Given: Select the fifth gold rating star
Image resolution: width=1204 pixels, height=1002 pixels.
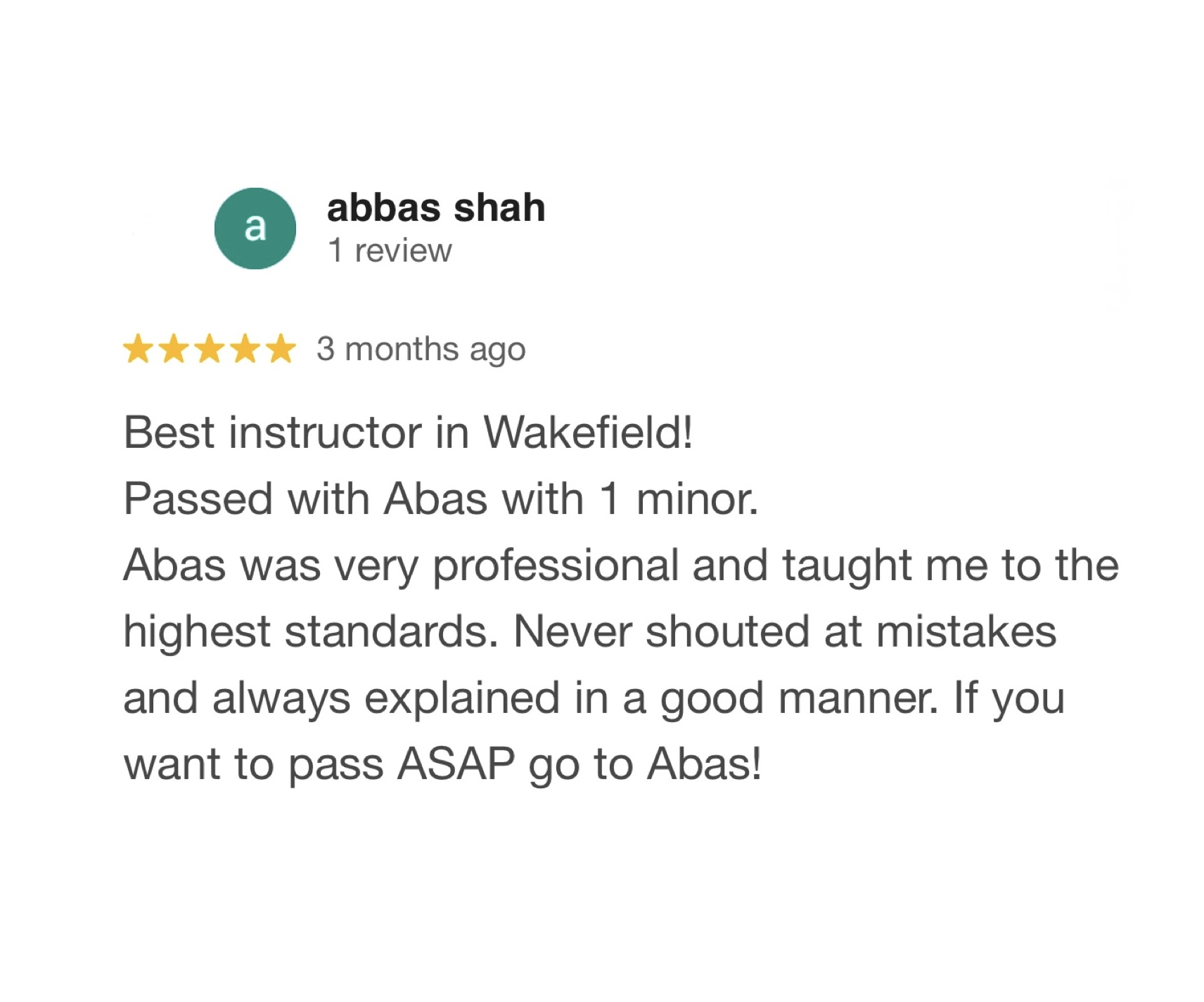Looking at the screenshot, I should [281, 349].
